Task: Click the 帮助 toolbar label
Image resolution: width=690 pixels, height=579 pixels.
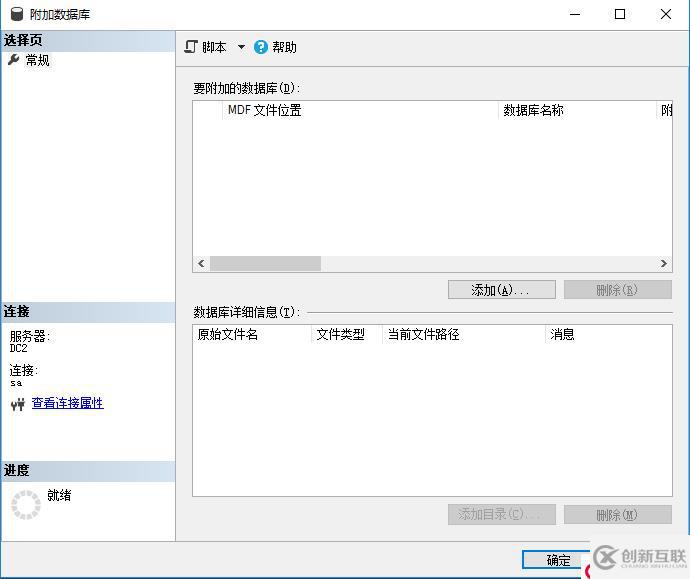Action: [284, 47]
